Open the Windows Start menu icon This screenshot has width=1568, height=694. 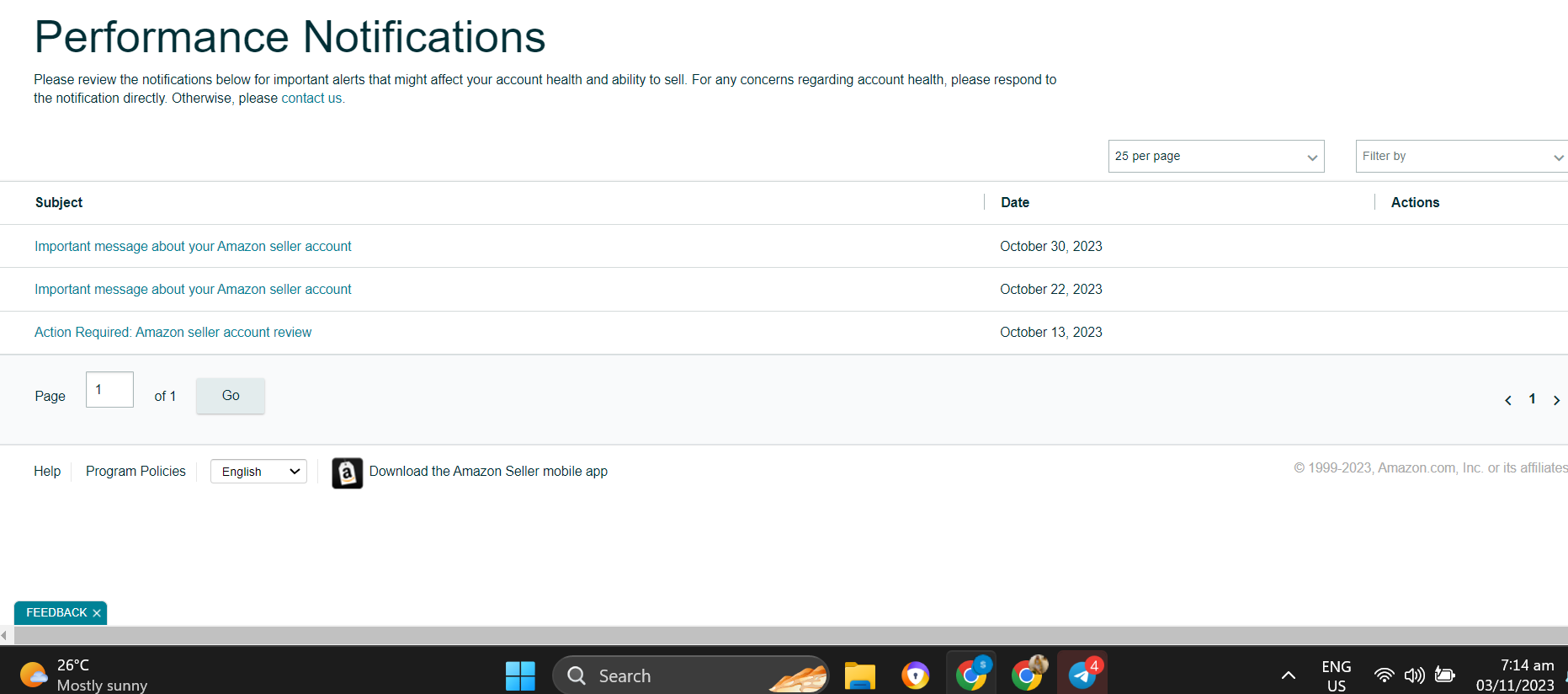click(x=520, y=675)
